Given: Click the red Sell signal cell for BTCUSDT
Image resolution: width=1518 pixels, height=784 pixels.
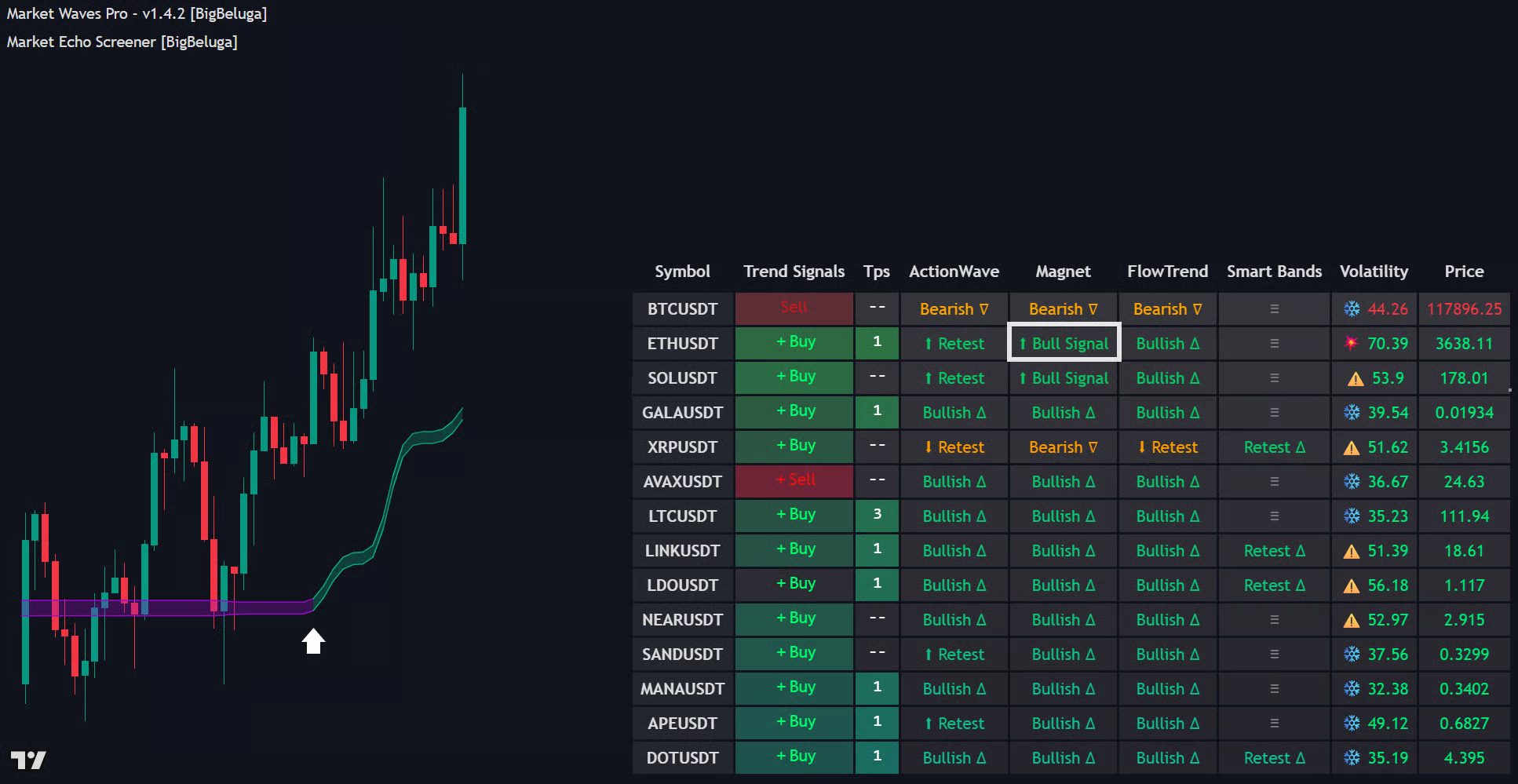Looking at the screenshot, I should pyautogui.click(x=794, y=308).
